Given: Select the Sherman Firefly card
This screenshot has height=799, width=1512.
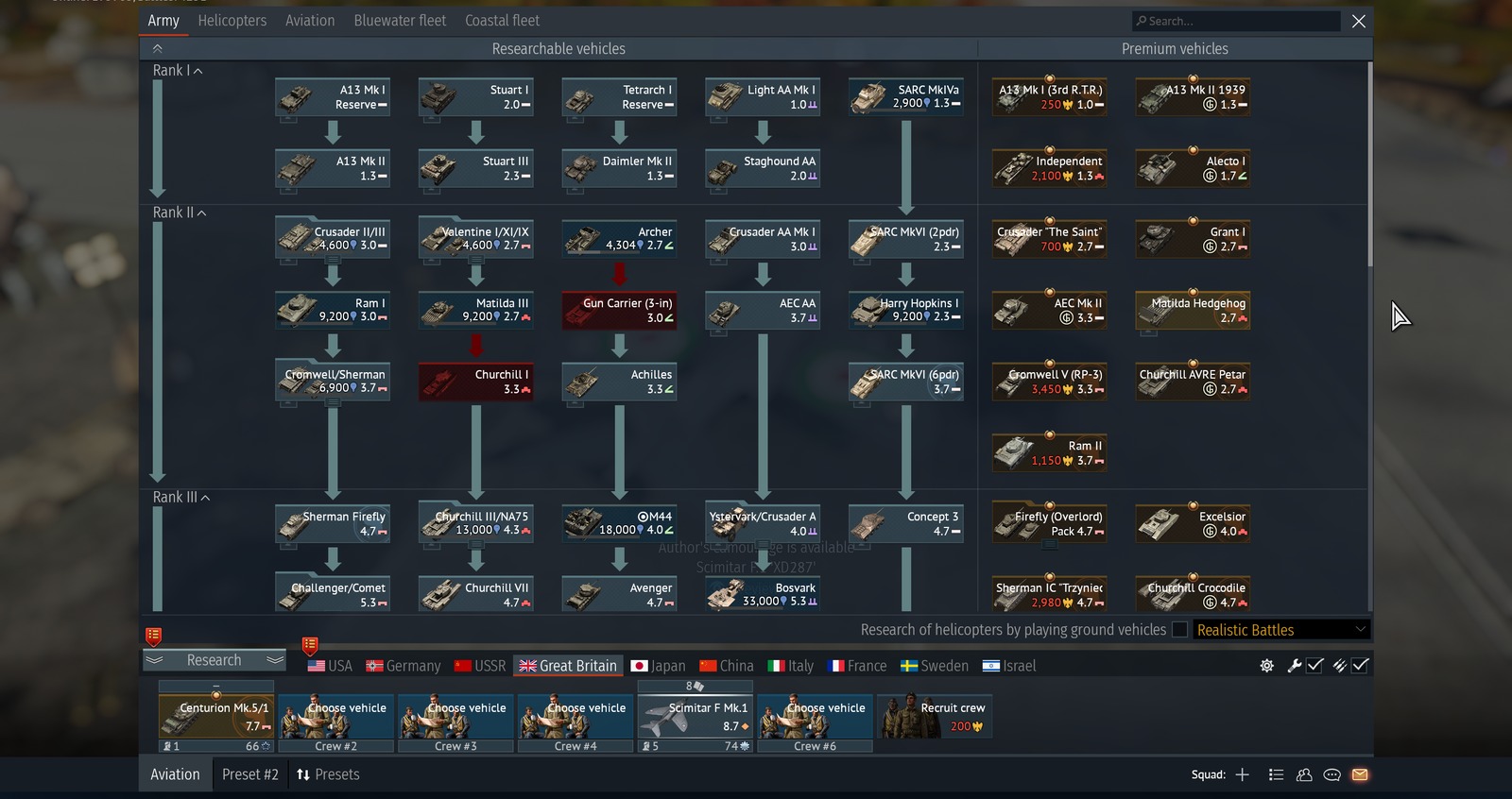Looking at the screenshot, I should point(332,524).
